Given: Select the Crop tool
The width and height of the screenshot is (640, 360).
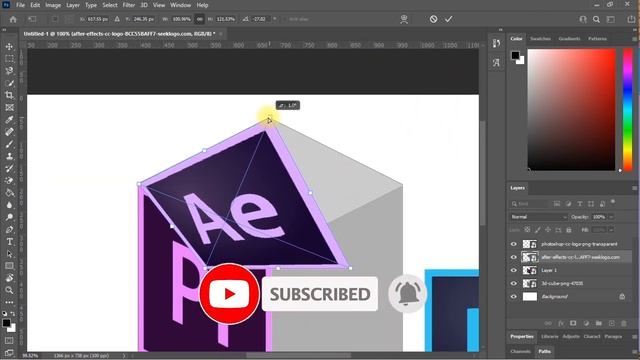Looking at the screenshot, I should click(x=9, y=95).
